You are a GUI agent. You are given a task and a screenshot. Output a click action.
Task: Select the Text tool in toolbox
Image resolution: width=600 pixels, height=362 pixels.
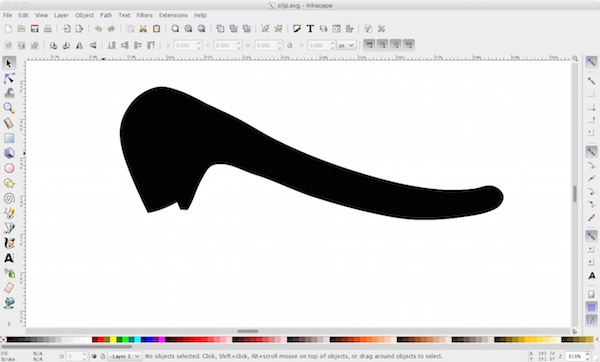tap(9, 258)
